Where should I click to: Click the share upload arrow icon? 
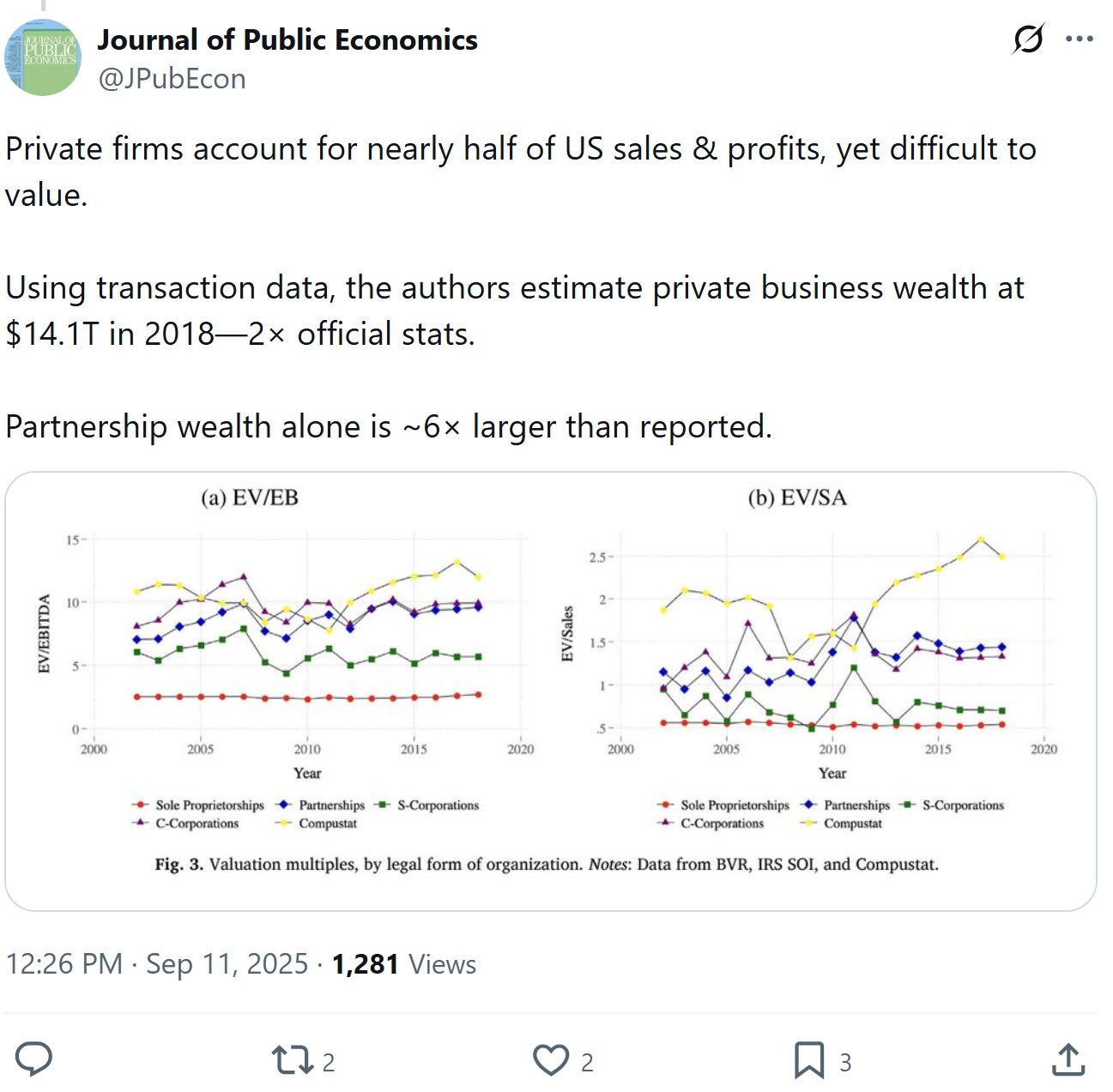(x=1068, y=1060)
